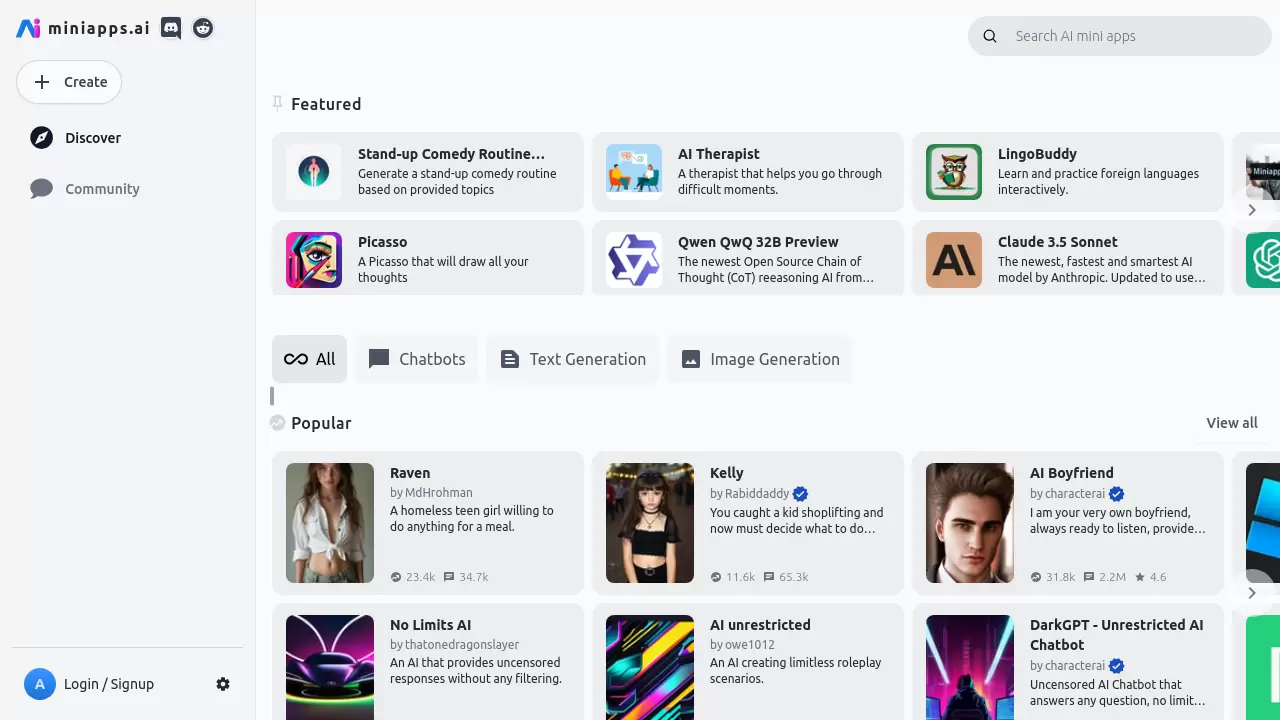Click author owe1012
1280x720 pixels.
[x=750, y=645]
